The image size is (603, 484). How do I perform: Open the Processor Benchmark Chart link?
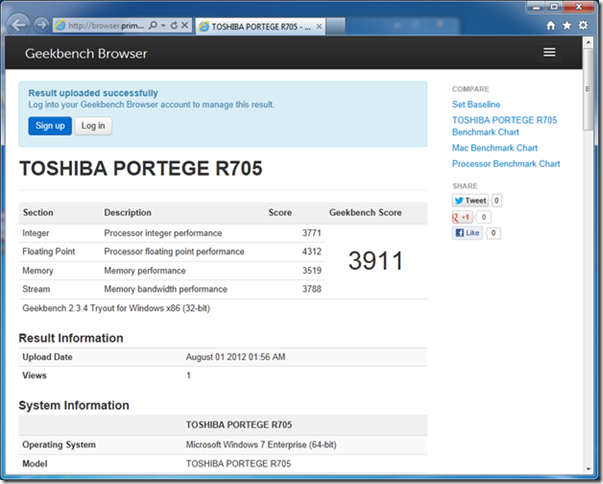[506, 164]
